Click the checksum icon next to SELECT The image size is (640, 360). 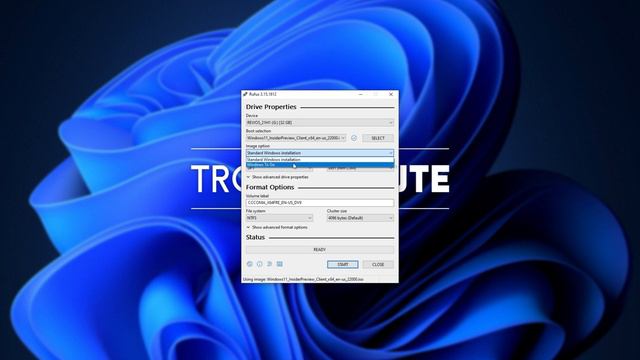pos(354,138)
